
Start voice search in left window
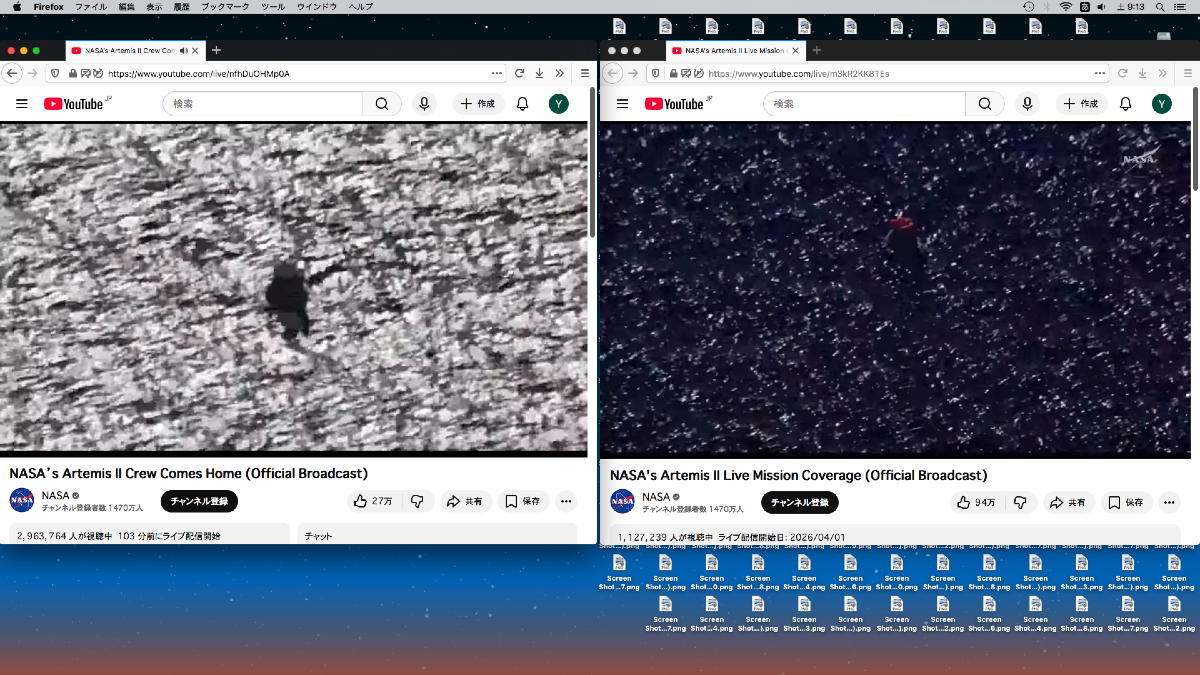pyautogui.click(x=425, y=104)
